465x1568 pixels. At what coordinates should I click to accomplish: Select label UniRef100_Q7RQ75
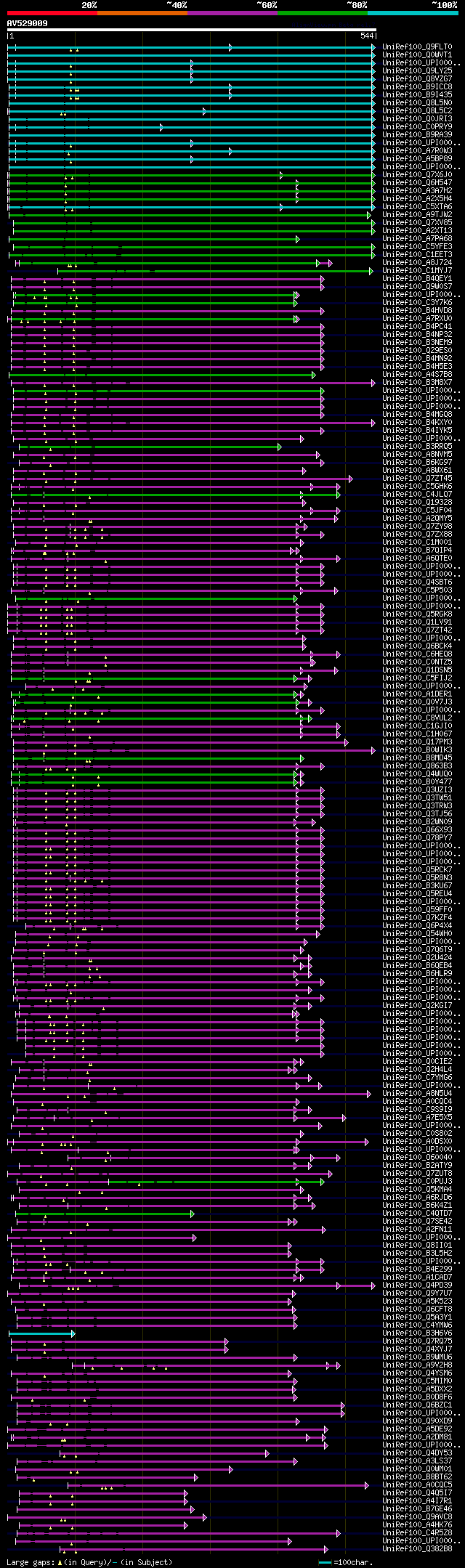pyautogui.click(x=417, y=1341)
